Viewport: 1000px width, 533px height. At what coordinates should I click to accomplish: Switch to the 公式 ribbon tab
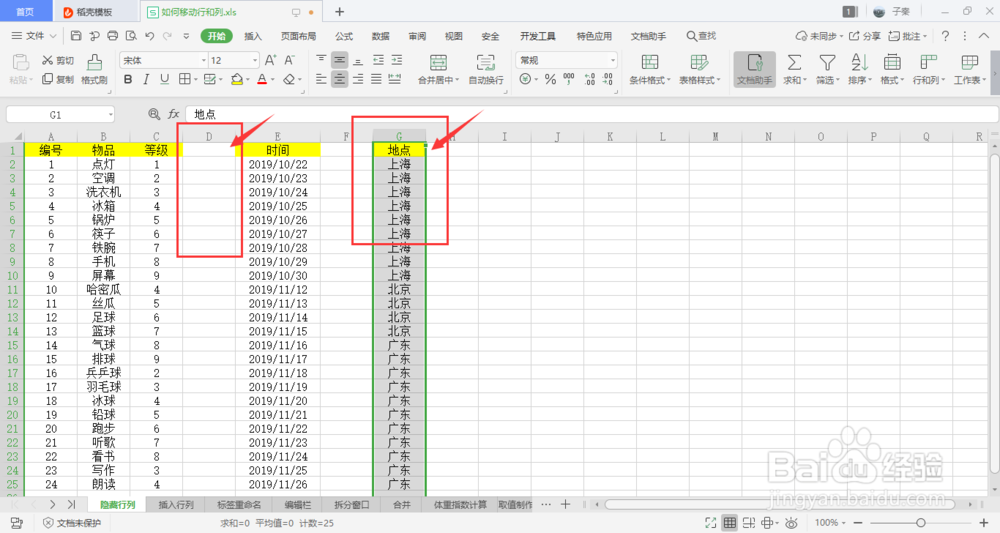pyautogui.click(x=344, y=36)
